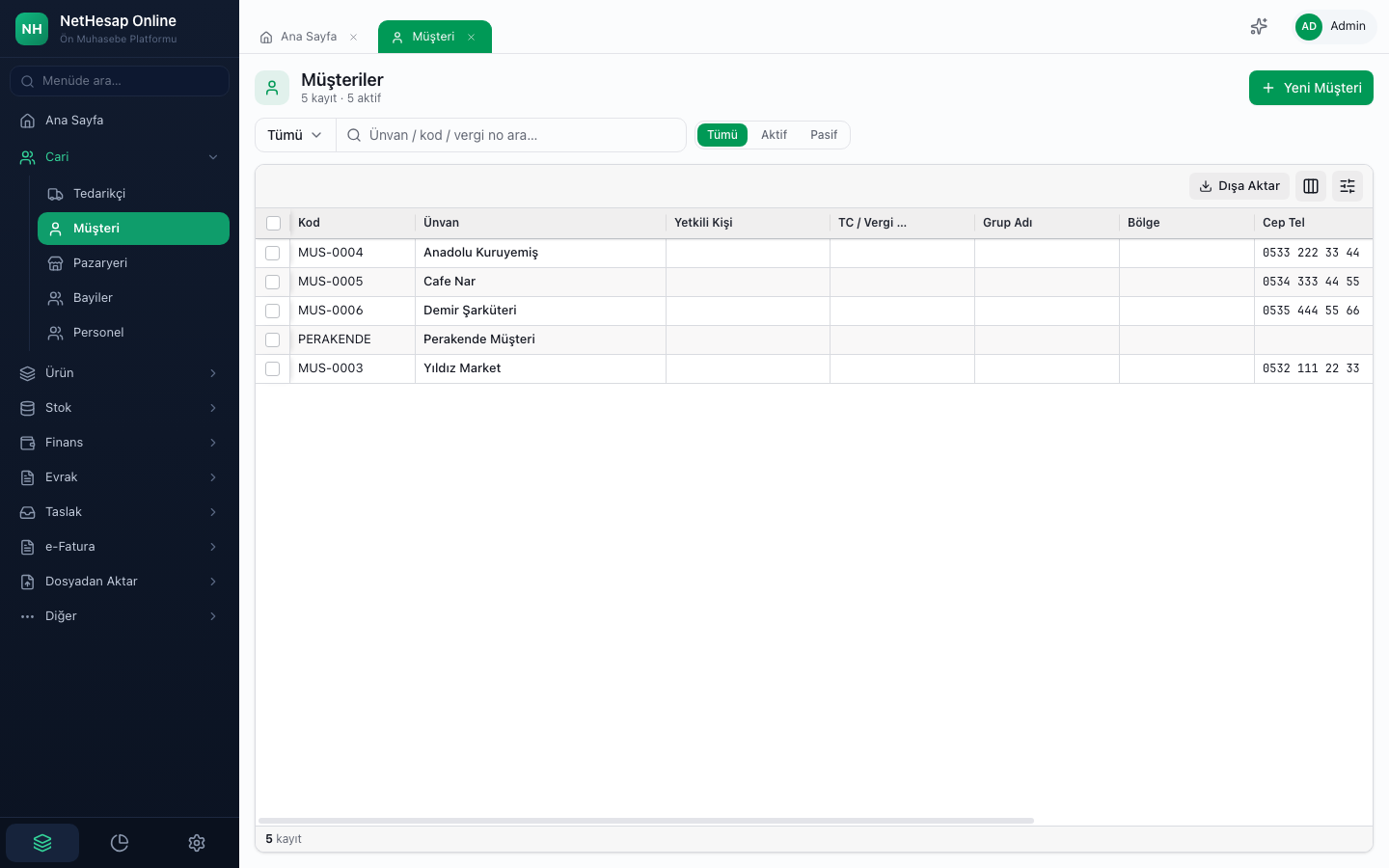
Task: Click the AD user avatar
Action: click(1308, 27)
